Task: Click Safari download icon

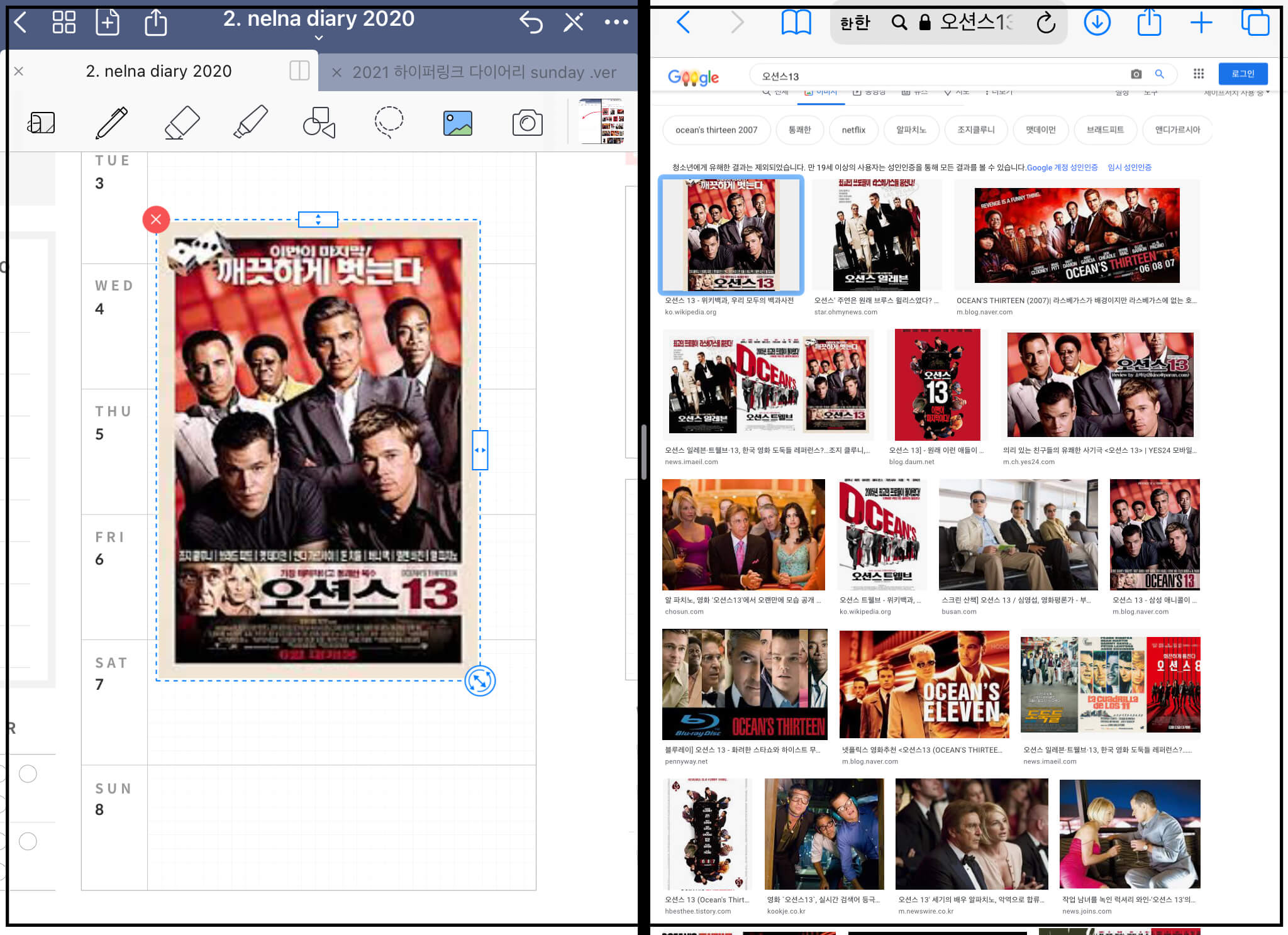Action: tap(1097, 23)
